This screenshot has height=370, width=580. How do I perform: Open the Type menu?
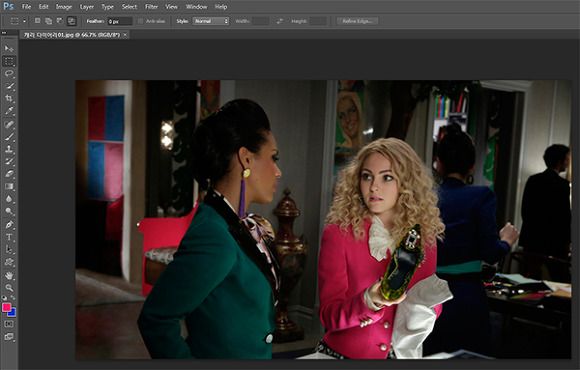click(x=107, y=7)
